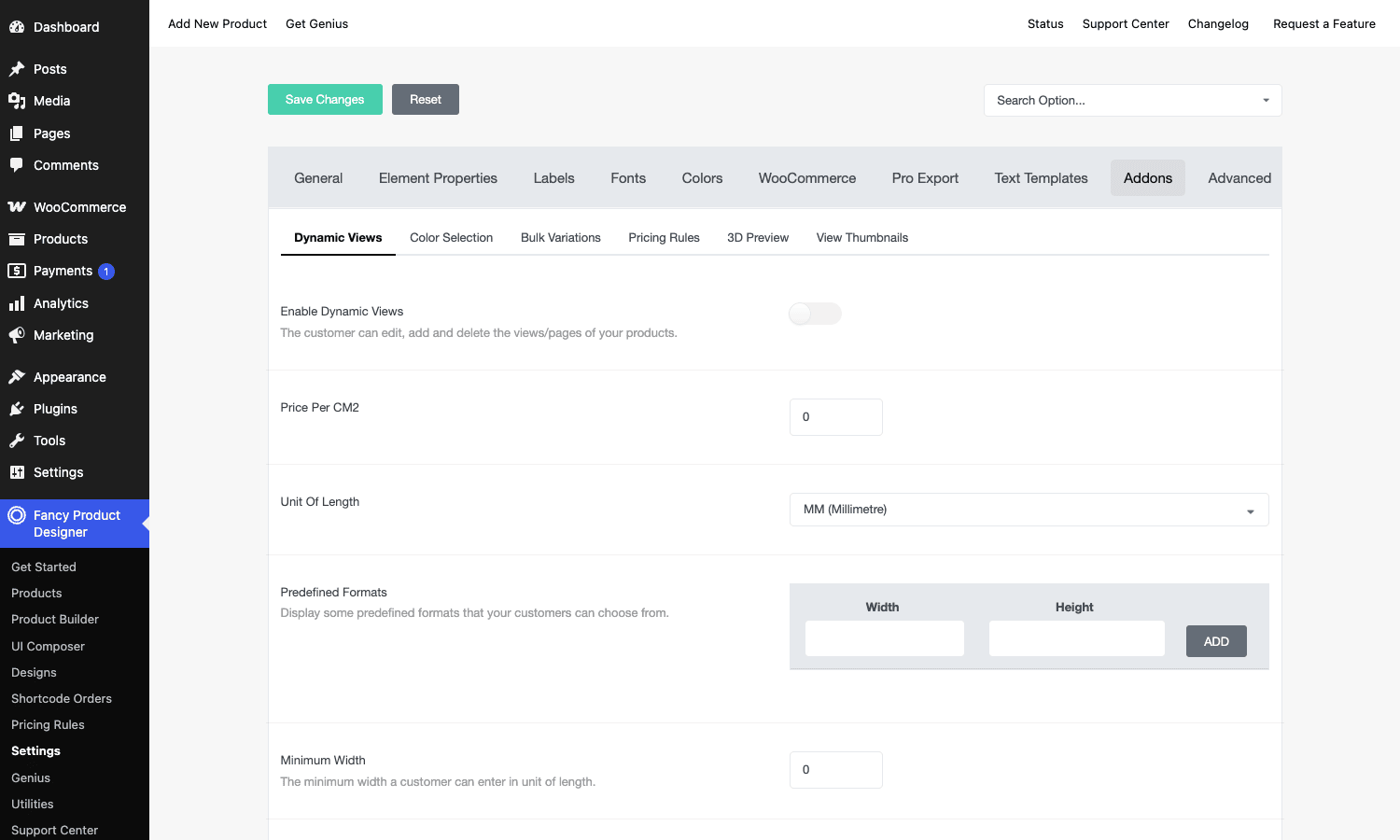Open Shortcode Orders submenu item
Viewport: 1400px width, 840px height.
click(62, 698)
